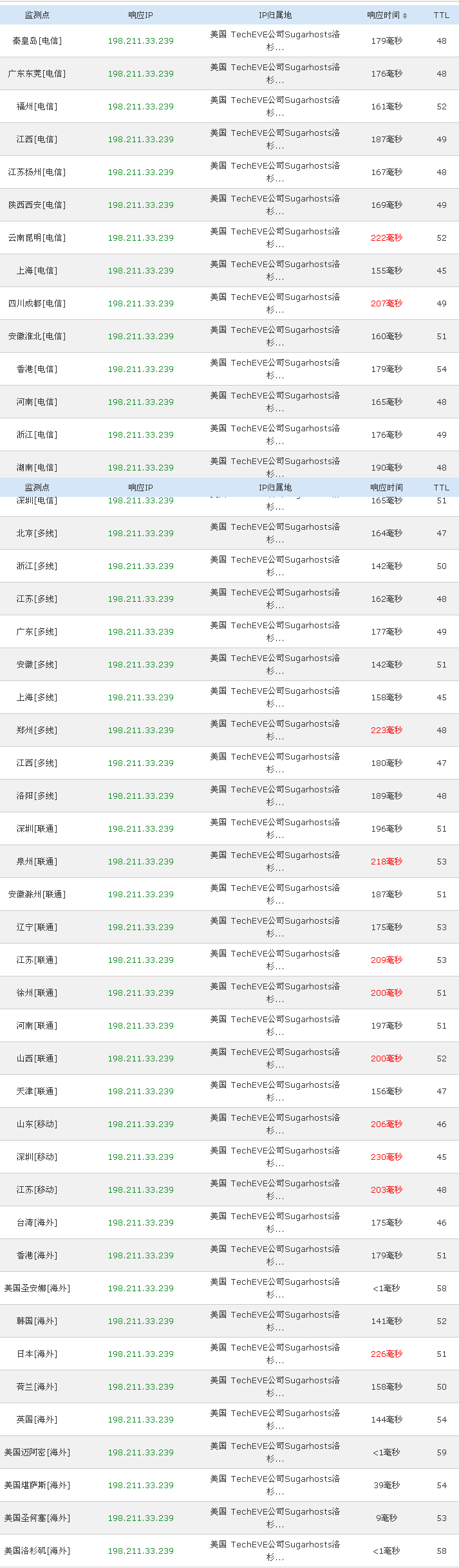The width and height of the screenshot is (459, 1568).
Task: Click the 223毫秒 response time value
Action: [386, 730]
